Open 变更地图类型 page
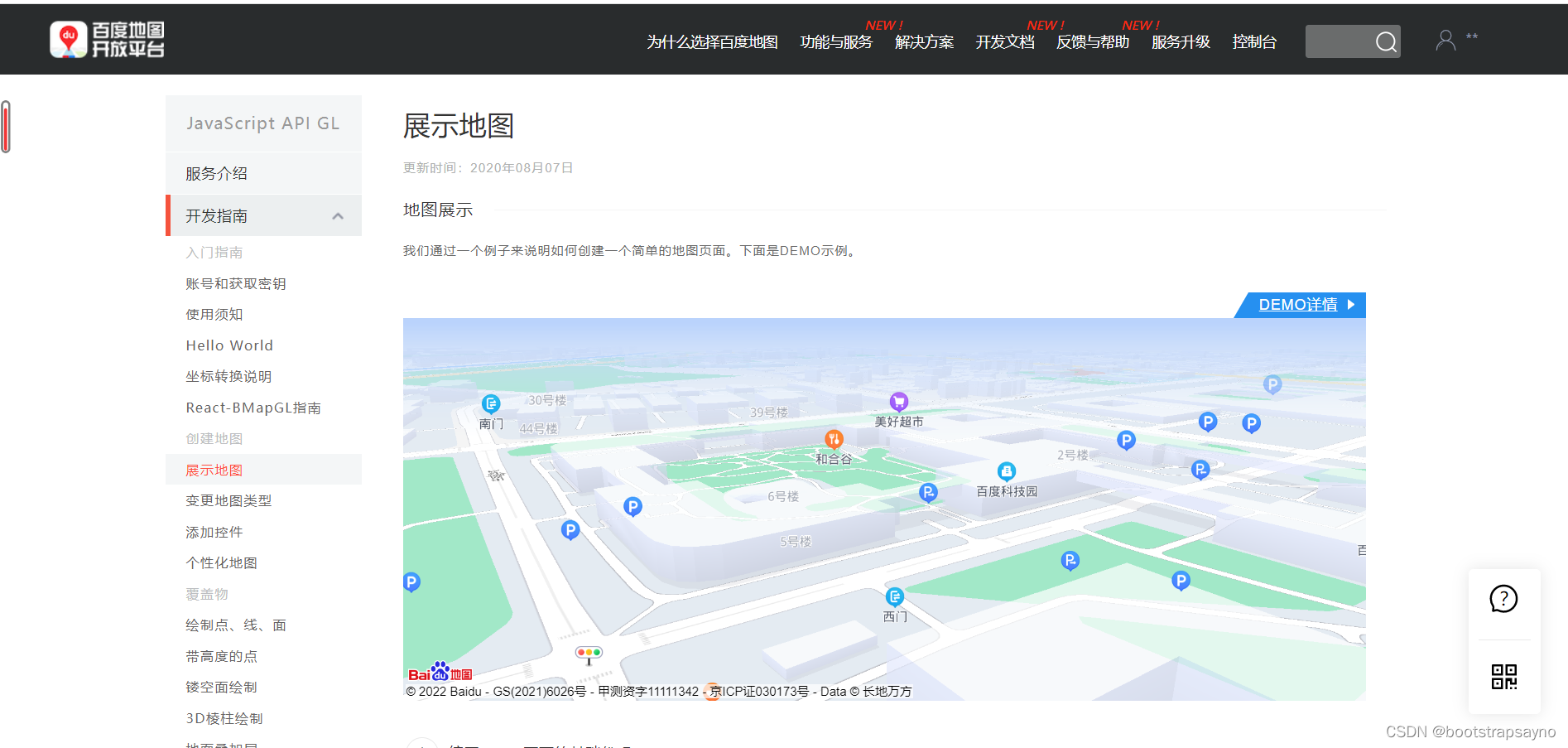The image size is (1568, 748). pyautogui.click(x=228, y=501)
